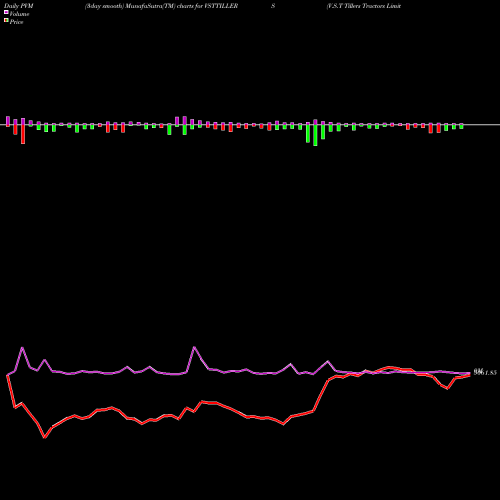Screen dimensions: 500x500
Task: Click the 'V.S.T Tillers Tractors Limit' company name
Action: (364, 6)
